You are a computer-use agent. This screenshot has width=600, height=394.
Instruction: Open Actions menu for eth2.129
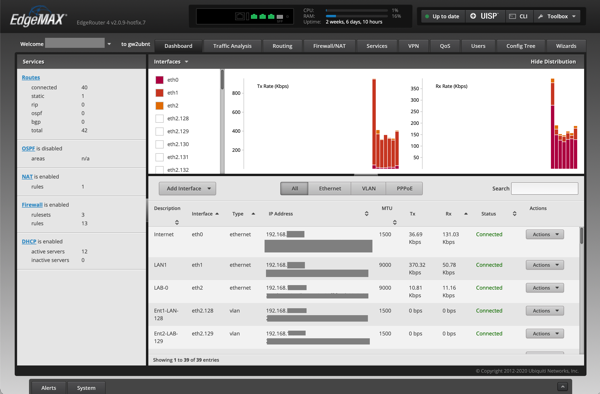click(545, 334)
